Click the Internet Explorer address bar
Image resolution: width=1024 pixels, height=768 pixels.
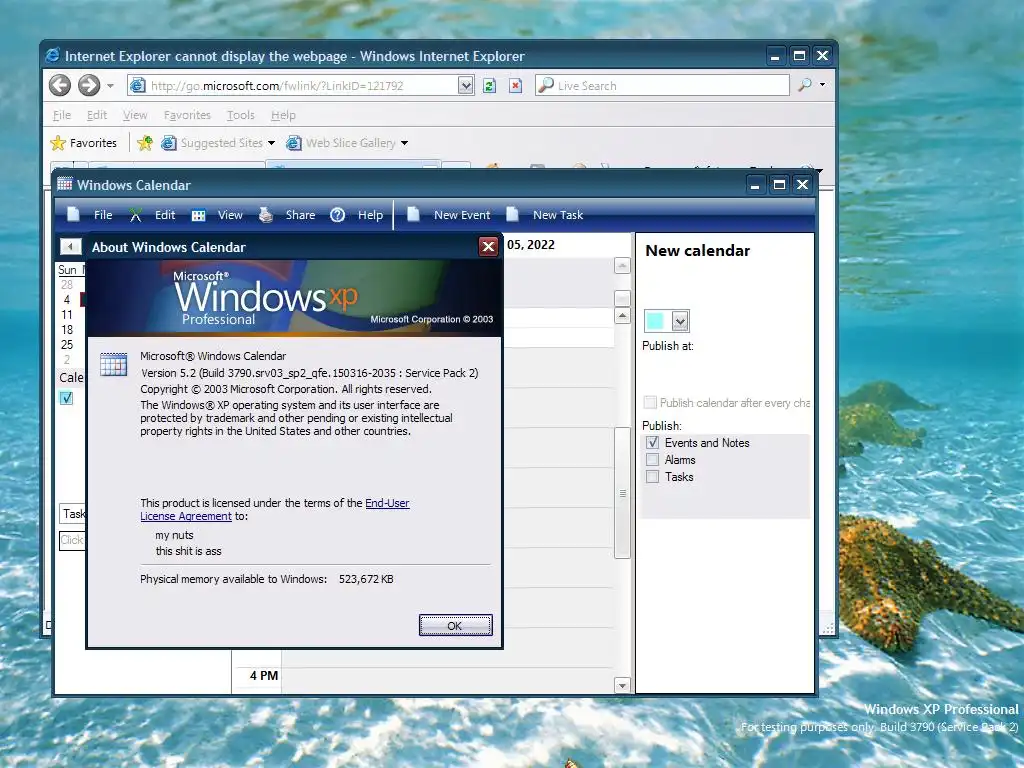point(294,86)
